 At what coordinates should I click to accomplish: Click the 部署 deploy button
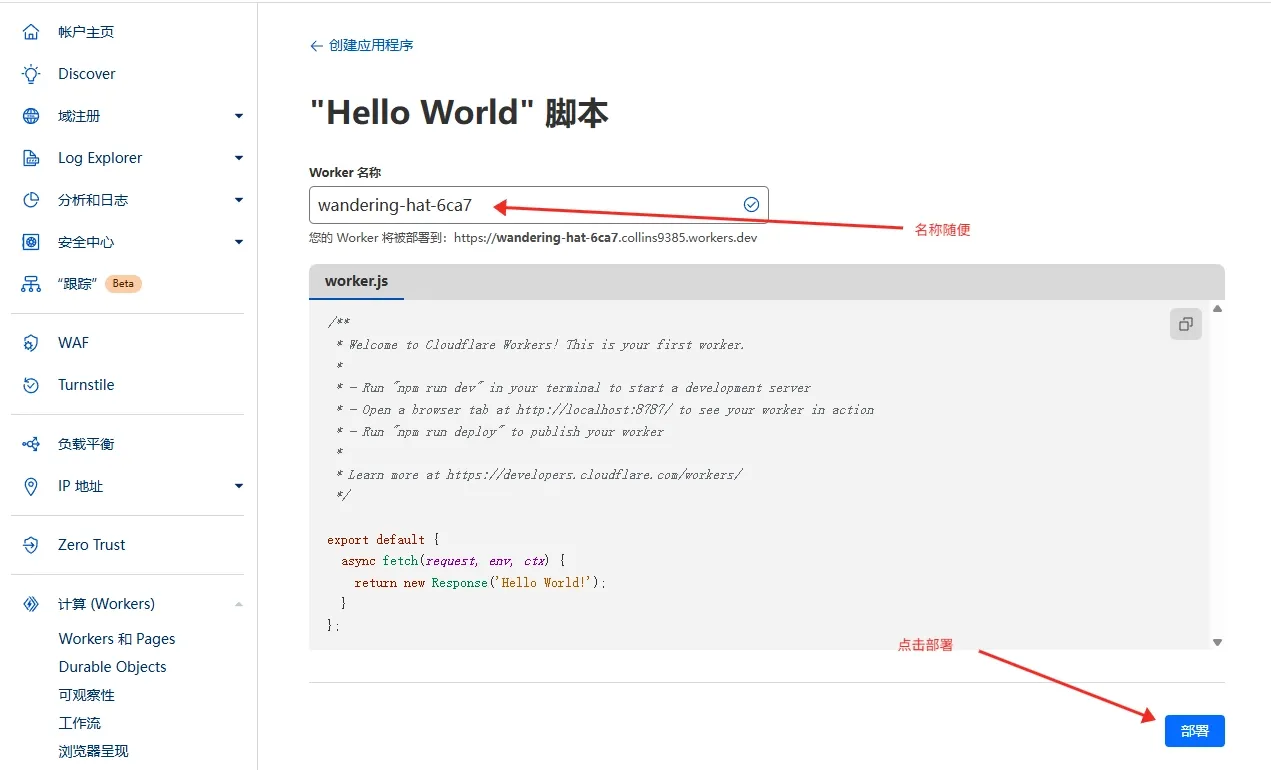(1195, 731)
